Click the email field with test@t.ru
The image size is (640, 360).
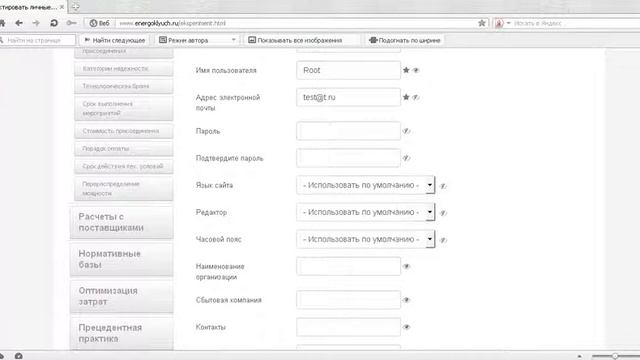349,97
